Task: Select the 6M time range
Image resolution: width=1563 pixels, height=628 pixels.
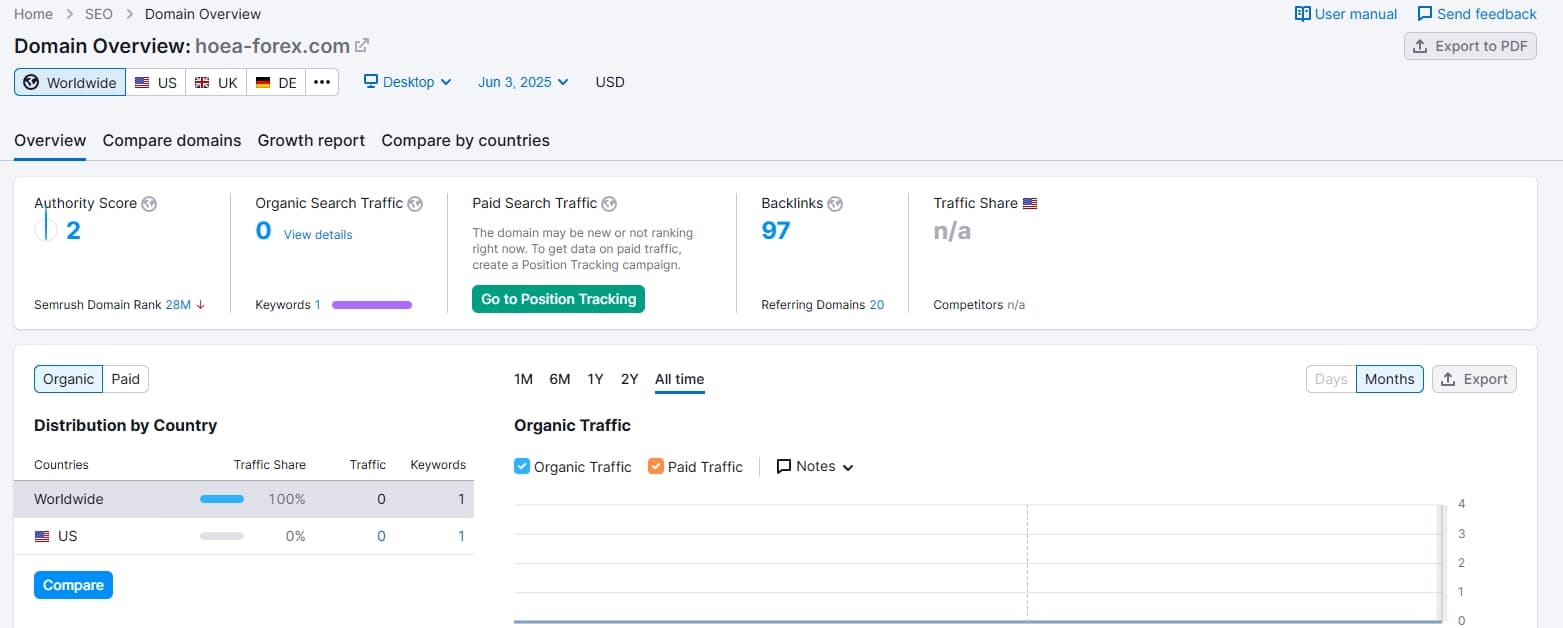Action: 560,379
